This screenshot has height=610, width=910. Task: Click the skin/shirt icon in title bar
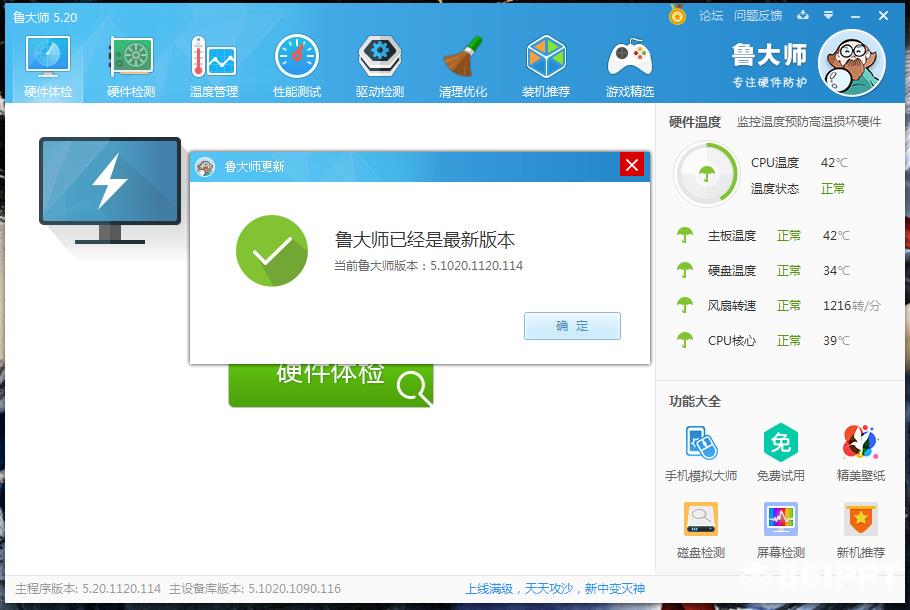[803, 15]
